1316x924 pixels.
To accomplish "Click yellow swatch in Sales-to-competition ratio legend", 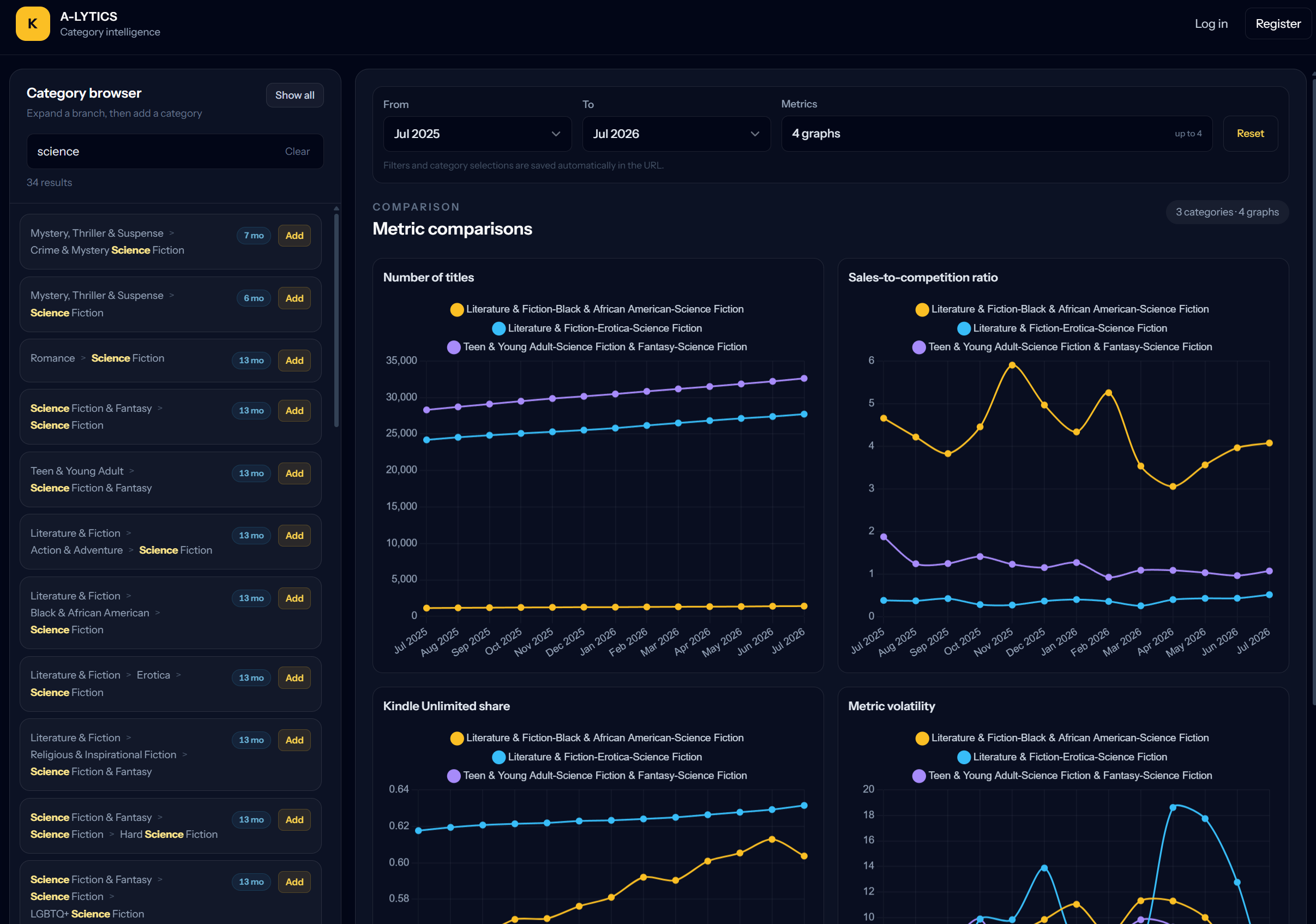I will click(x=922, y=309).
